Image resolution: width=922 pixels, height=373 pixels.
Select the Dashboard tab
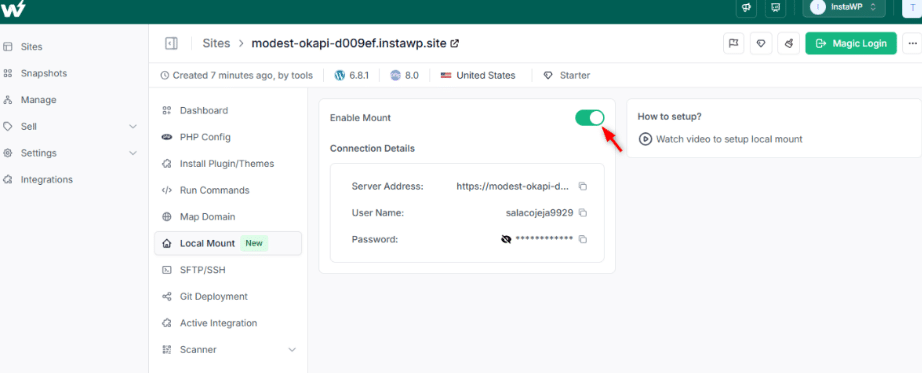pyautogui.click(x=203, y=111)
